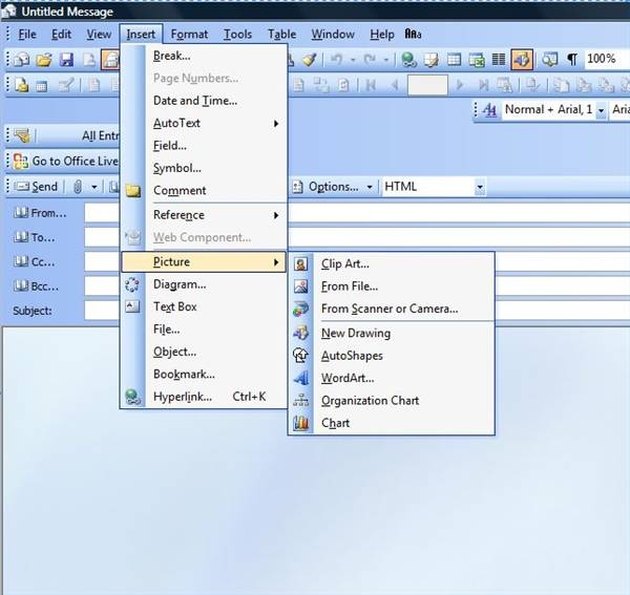Open the View menu
The image size is (630, 595).
(98, 34)
